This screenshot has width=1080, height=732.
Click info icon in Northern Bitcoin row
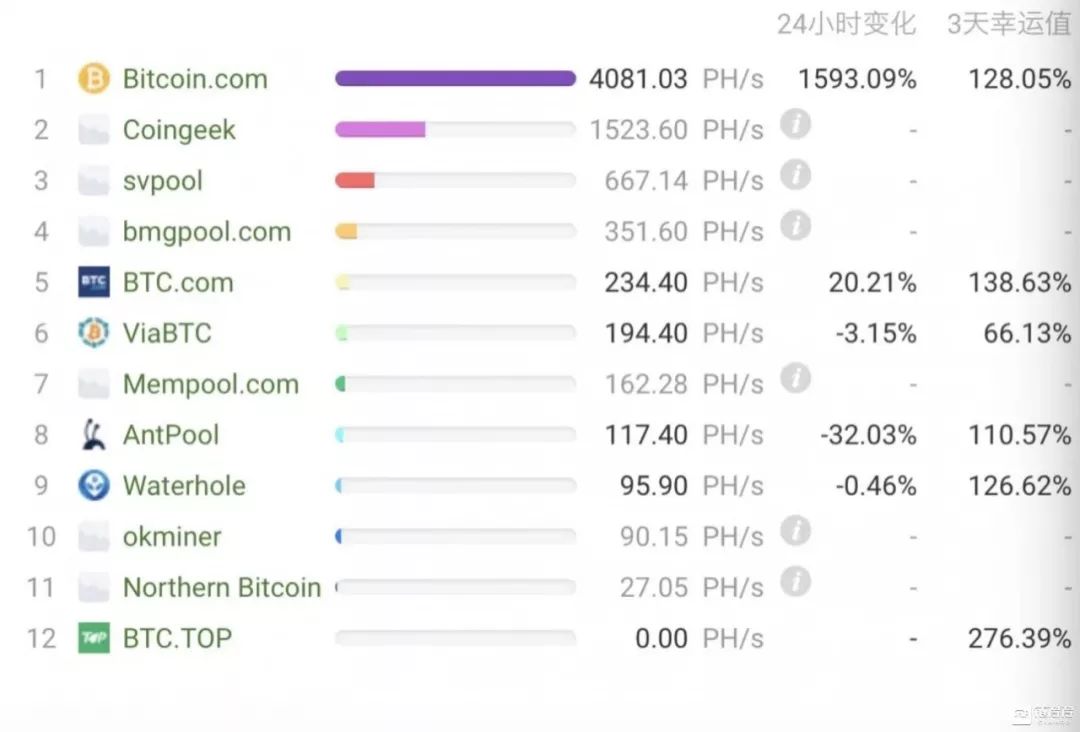[x=795, y=582]
